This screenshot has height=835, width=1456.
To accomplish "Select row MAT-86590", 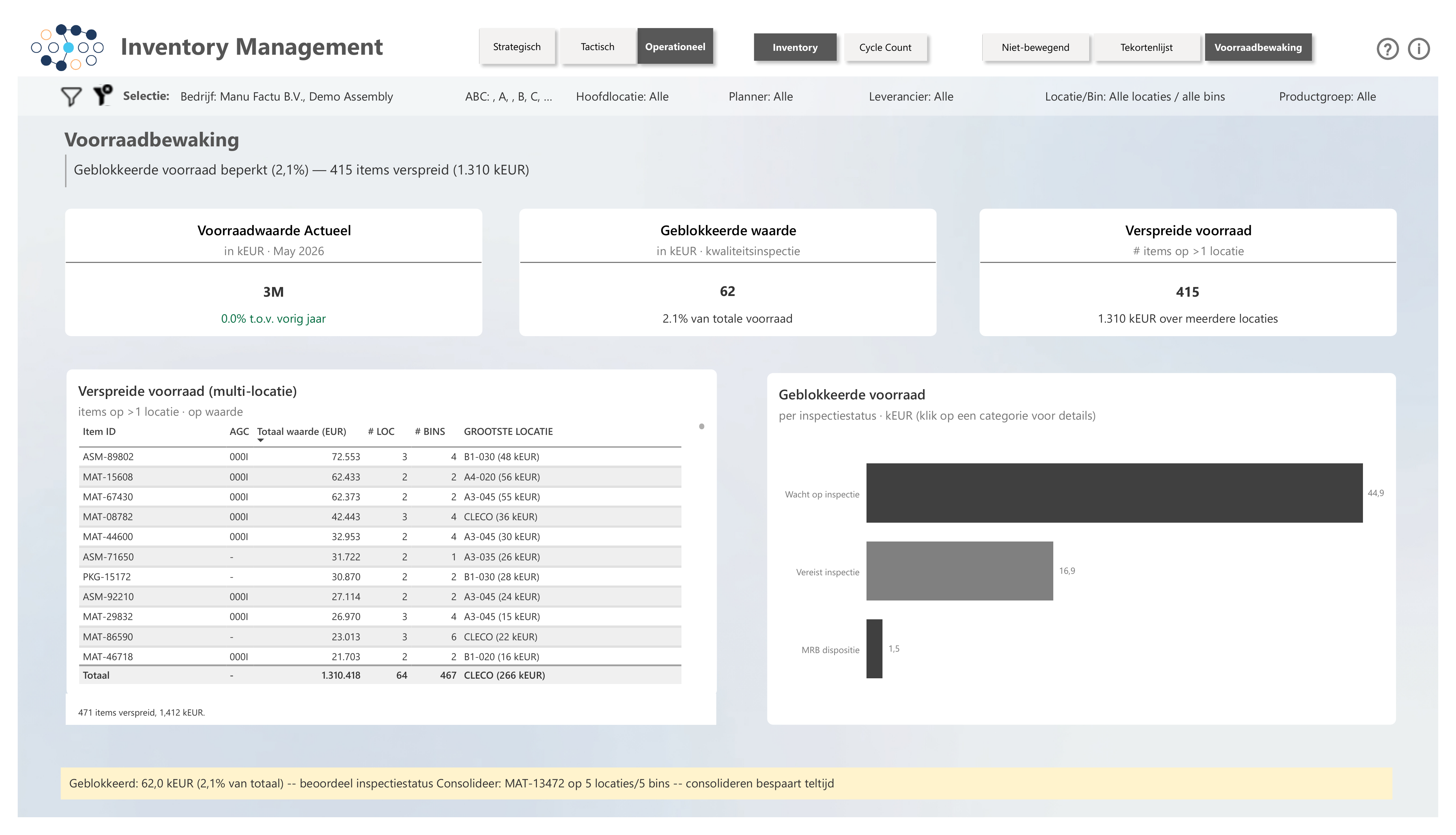I will [x=380, y=637].
